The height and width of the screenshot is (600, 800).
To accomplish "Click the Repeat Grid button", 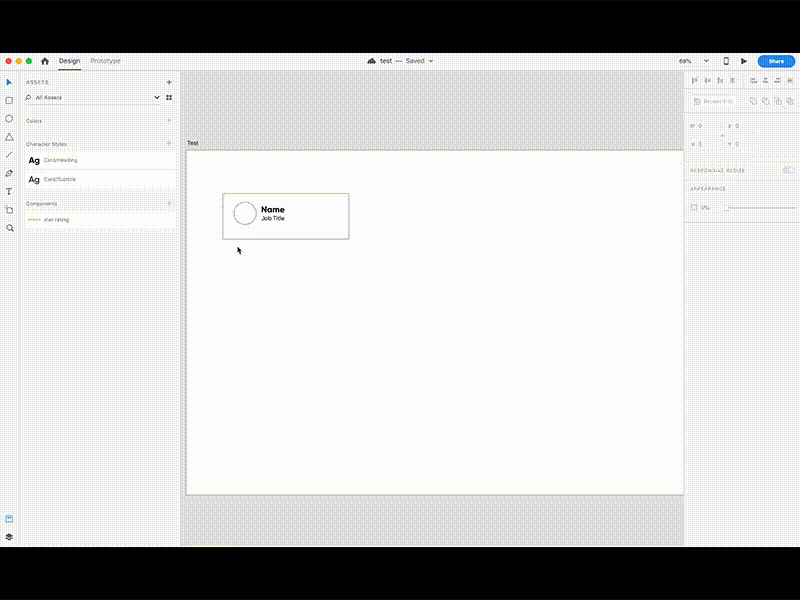I will click(713, 102).
